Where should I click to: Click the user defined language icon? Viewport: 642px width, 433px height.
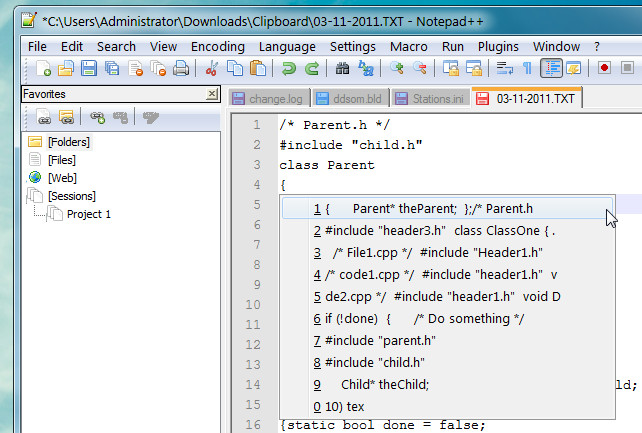pos(574,68)
